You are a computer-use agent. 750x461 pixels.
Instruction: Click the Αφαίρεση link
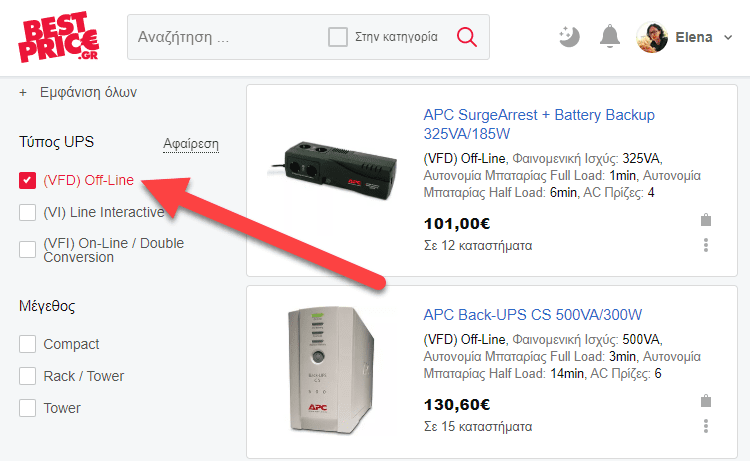pos(191,143)
